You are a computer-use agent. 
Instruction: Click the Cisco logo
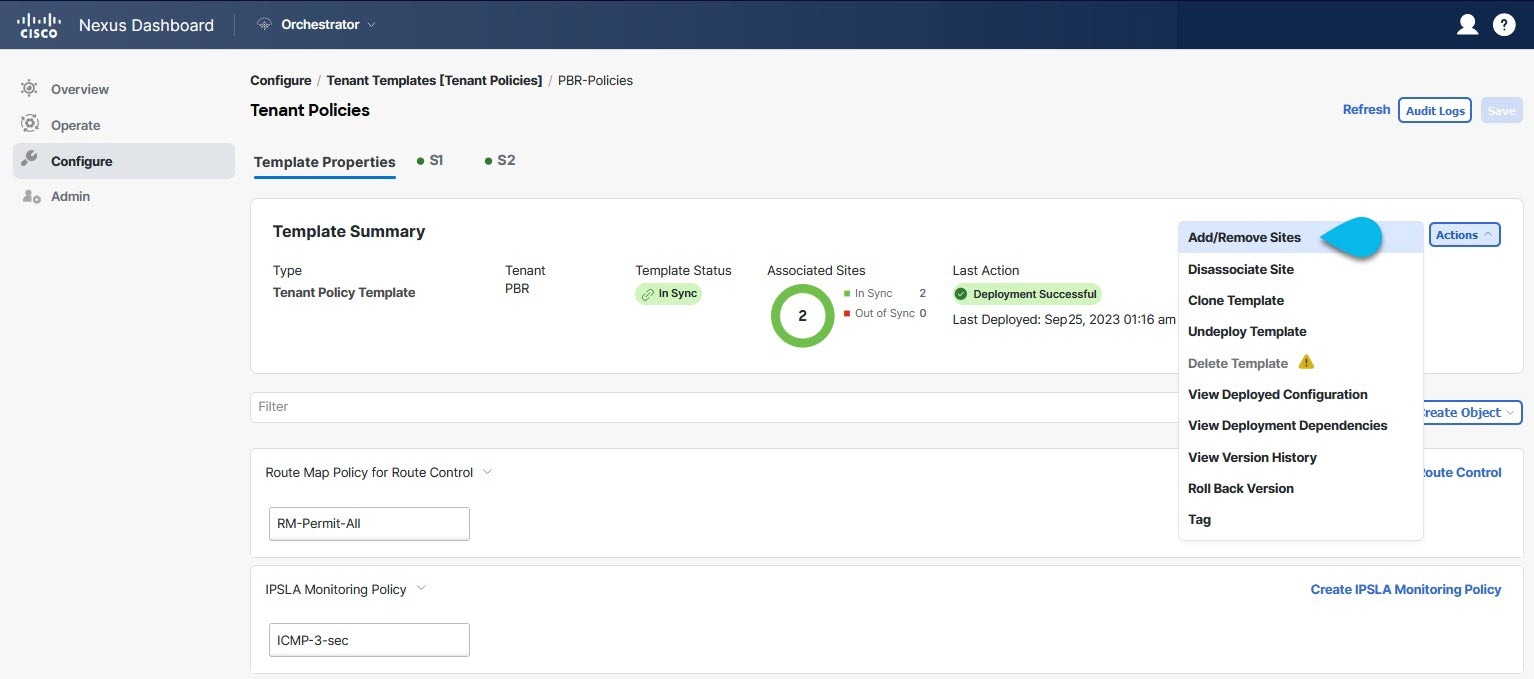click(x=40, y=25)
